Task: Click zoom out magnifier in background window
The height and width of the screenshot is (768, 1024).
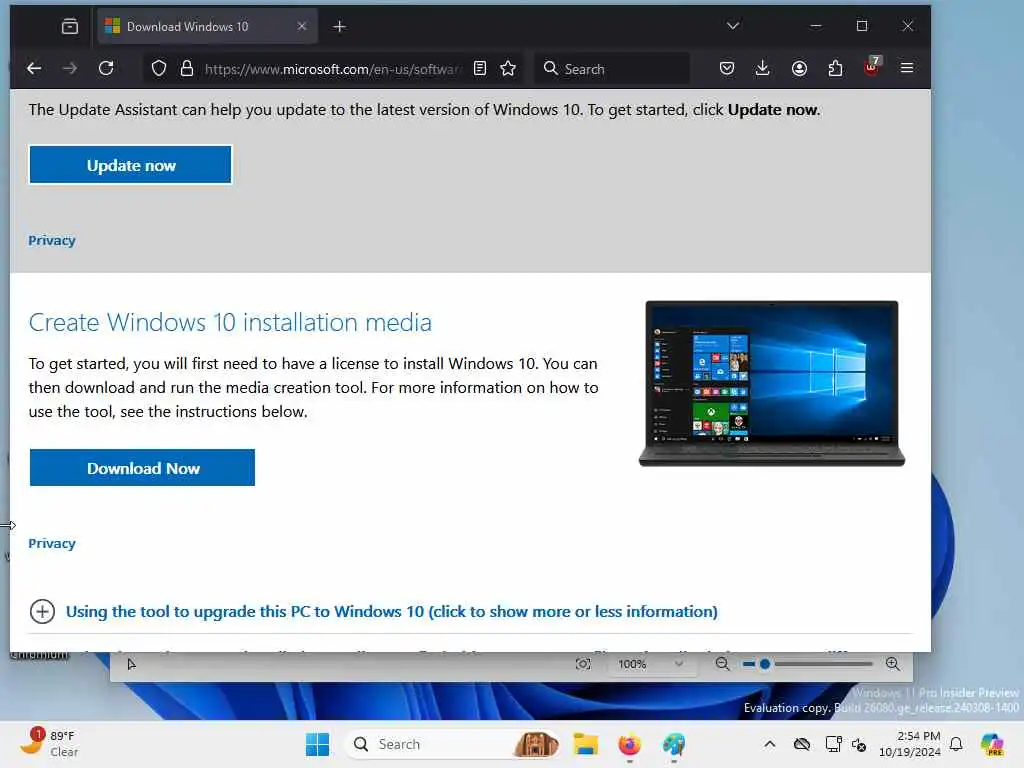Action: (x=722, y=664)
